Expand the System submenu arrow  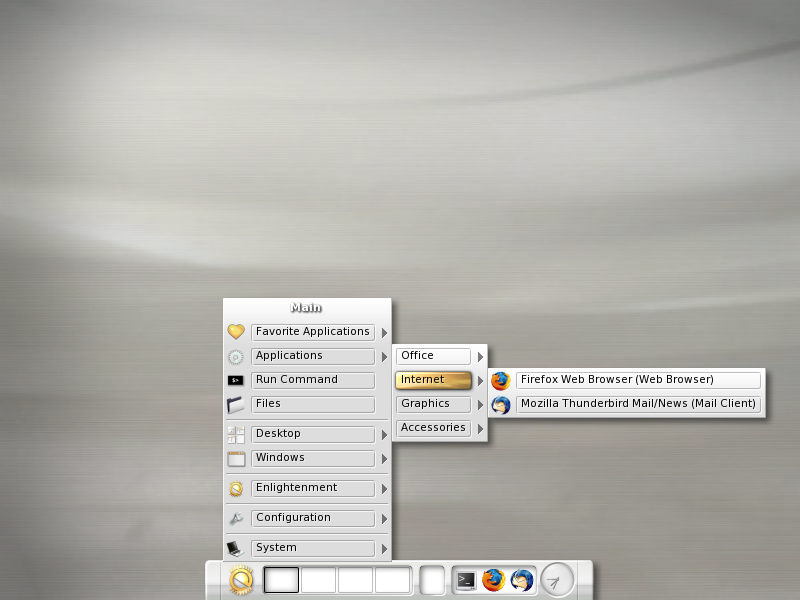pos(384,548)
